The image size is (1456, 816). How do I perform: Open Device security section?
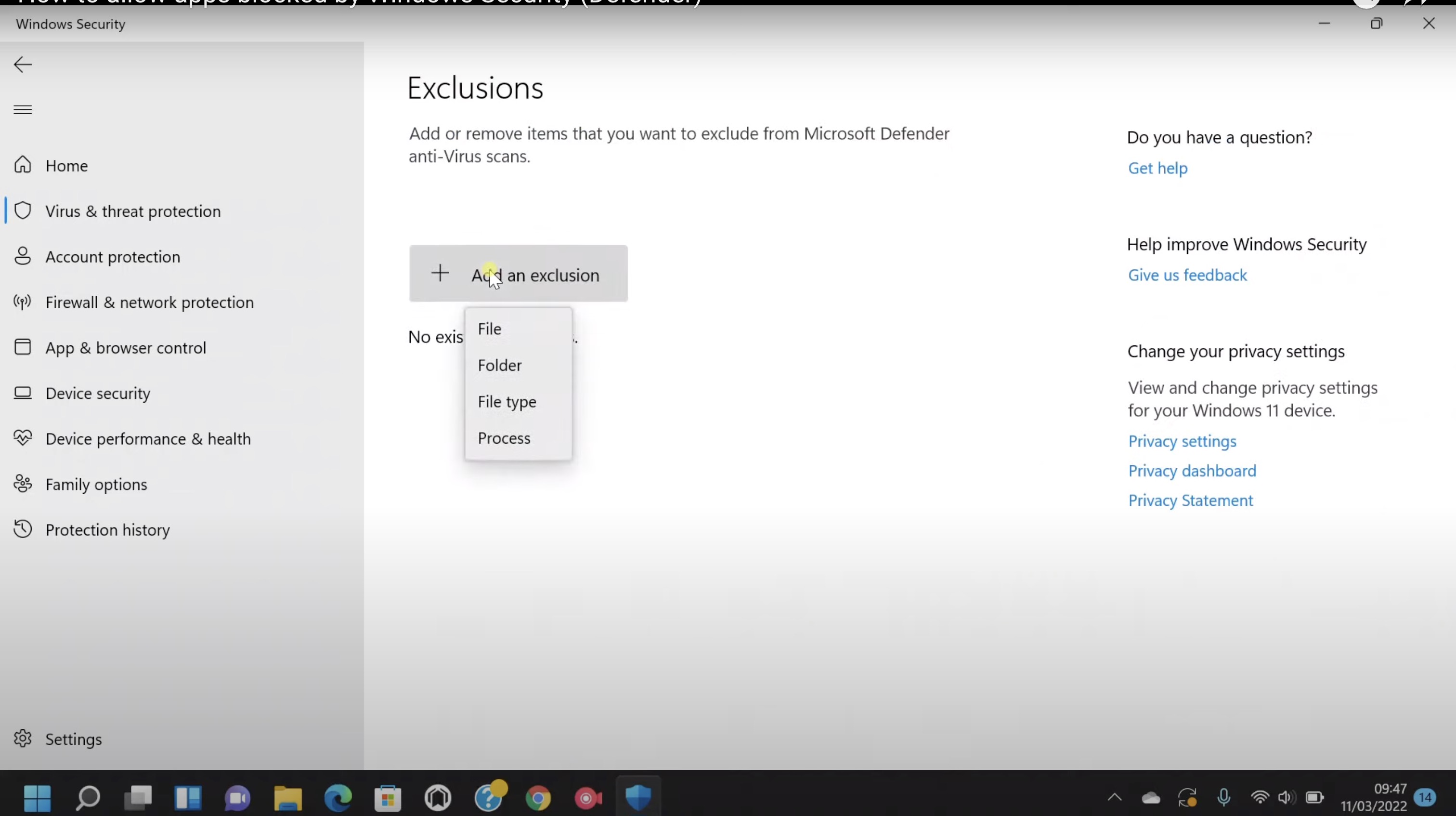coord(97,393)
